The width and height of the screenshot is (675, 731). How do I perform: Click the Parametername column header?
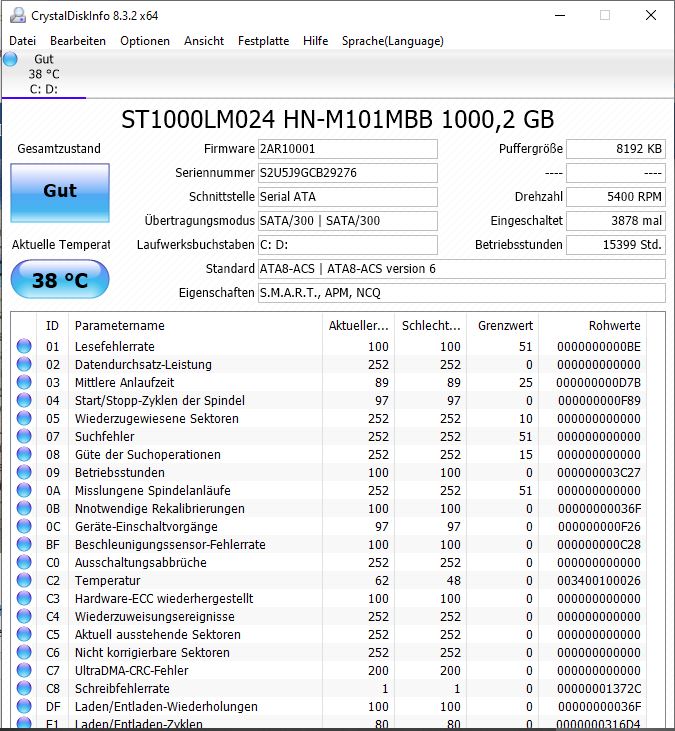(195, 325)
